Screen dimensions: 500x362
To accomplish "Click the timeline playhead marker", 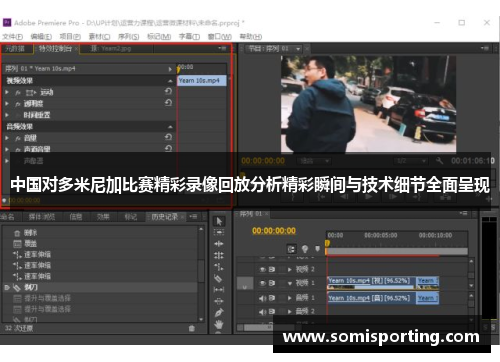I will [327, 243].
